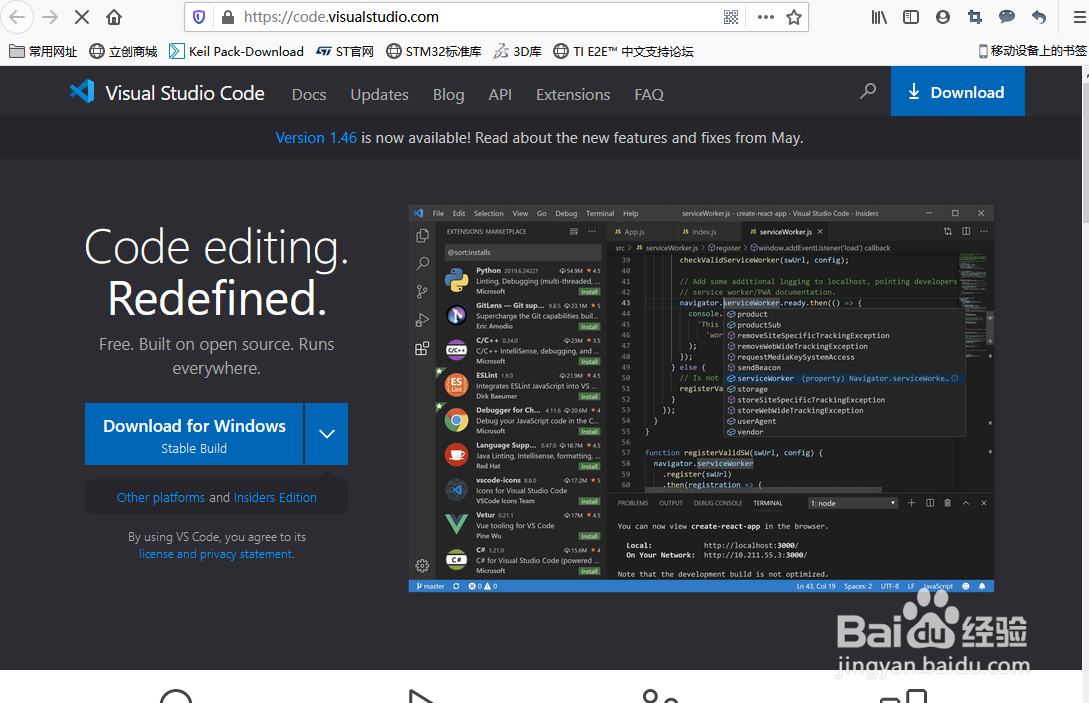Open the Keil Pack-Download bookmark
The width and height of the screenshot is (1089, 703).
[237, 51]
